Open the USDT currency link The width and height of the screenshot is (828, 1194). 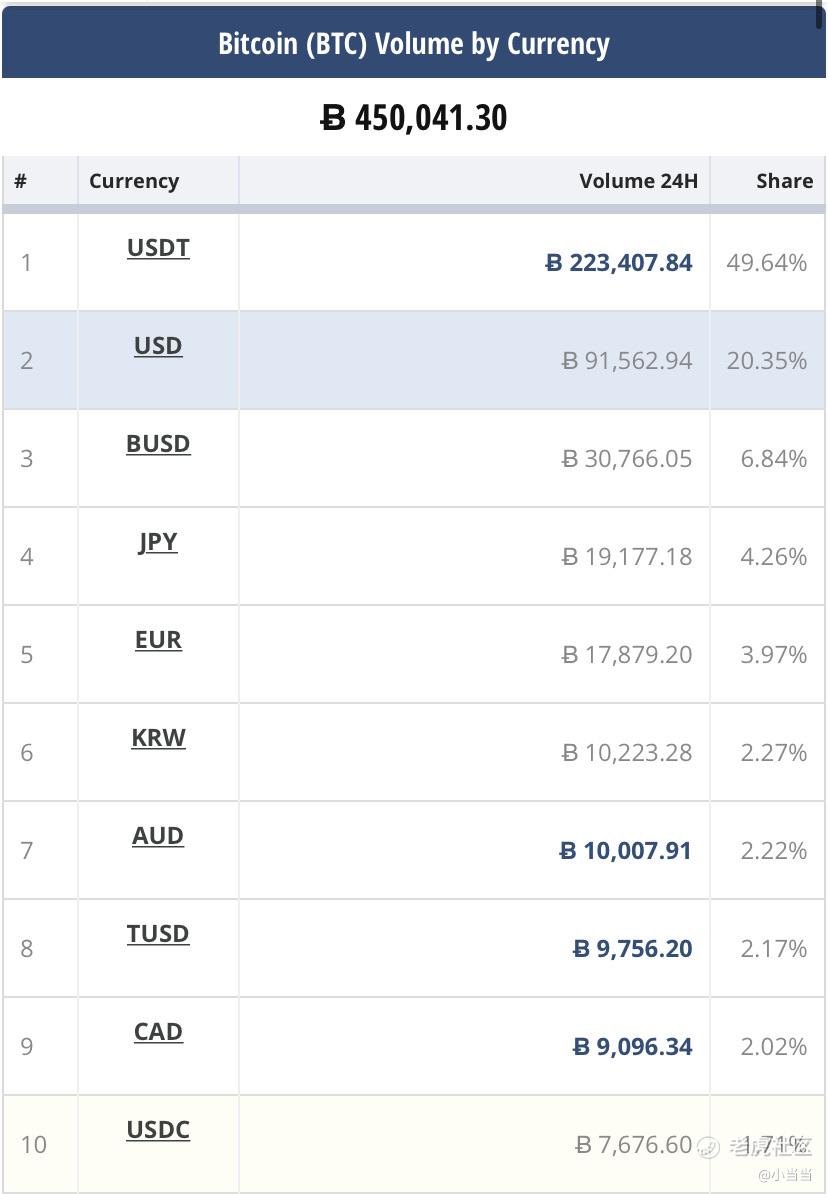[158, 248]
